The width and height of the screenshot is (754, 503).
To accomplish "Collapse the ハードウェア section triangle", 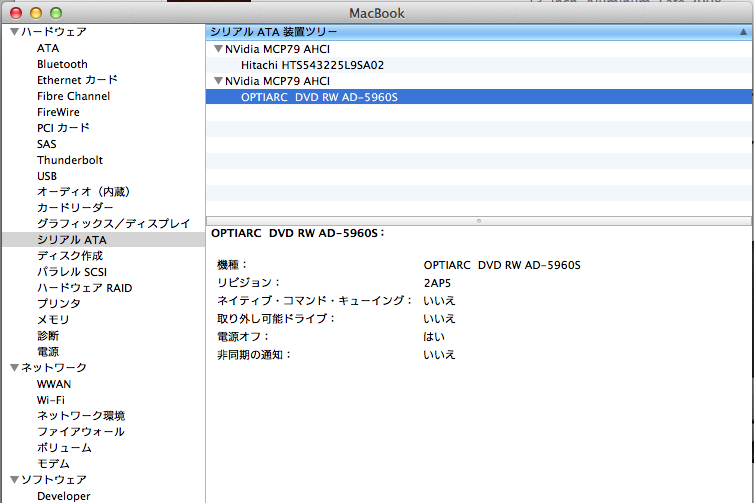I will point(14,32).
